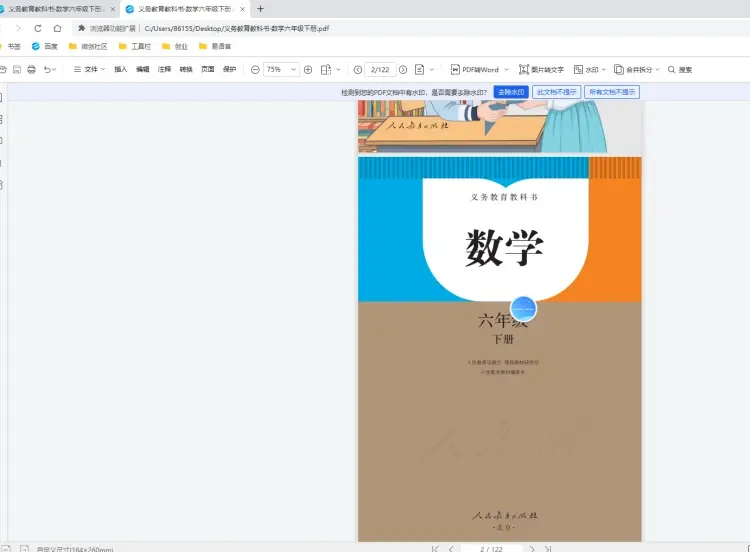750x552 pixels.
Task: Open the 保护 menu
Action: pos(230,69)
